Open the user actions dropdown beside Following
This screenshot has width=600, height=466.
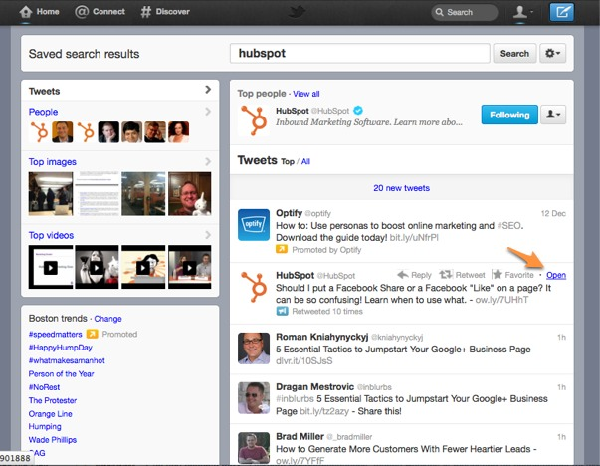[x=553, y=114]
